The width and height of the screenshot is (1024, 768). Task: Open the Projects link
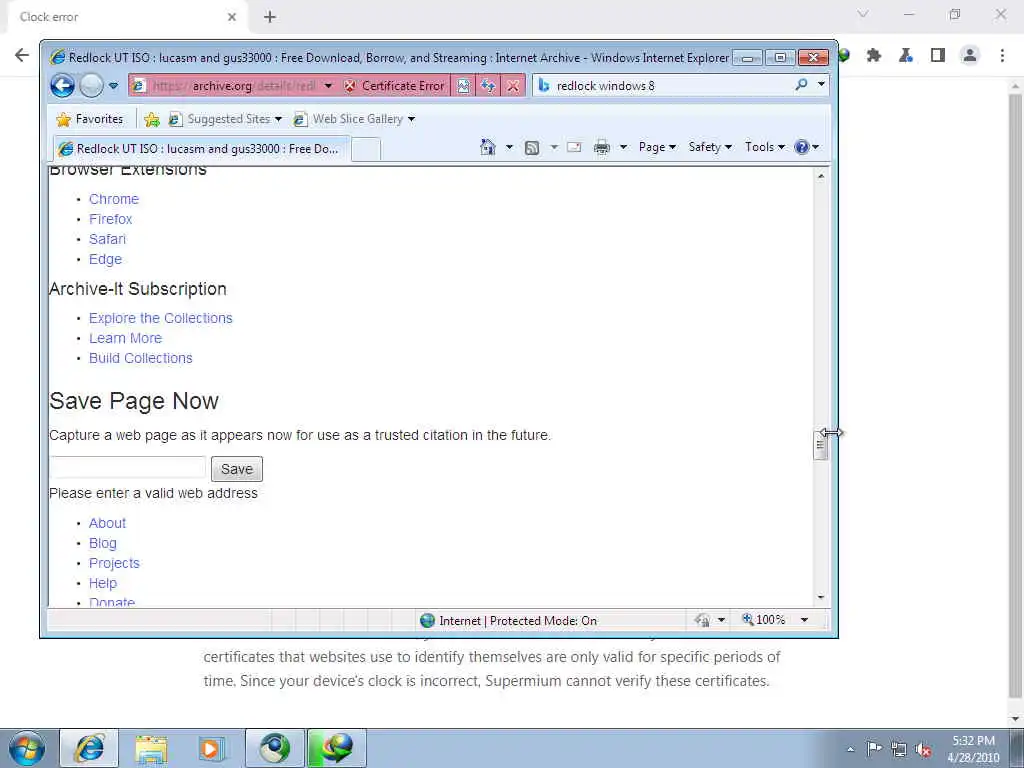114,563
